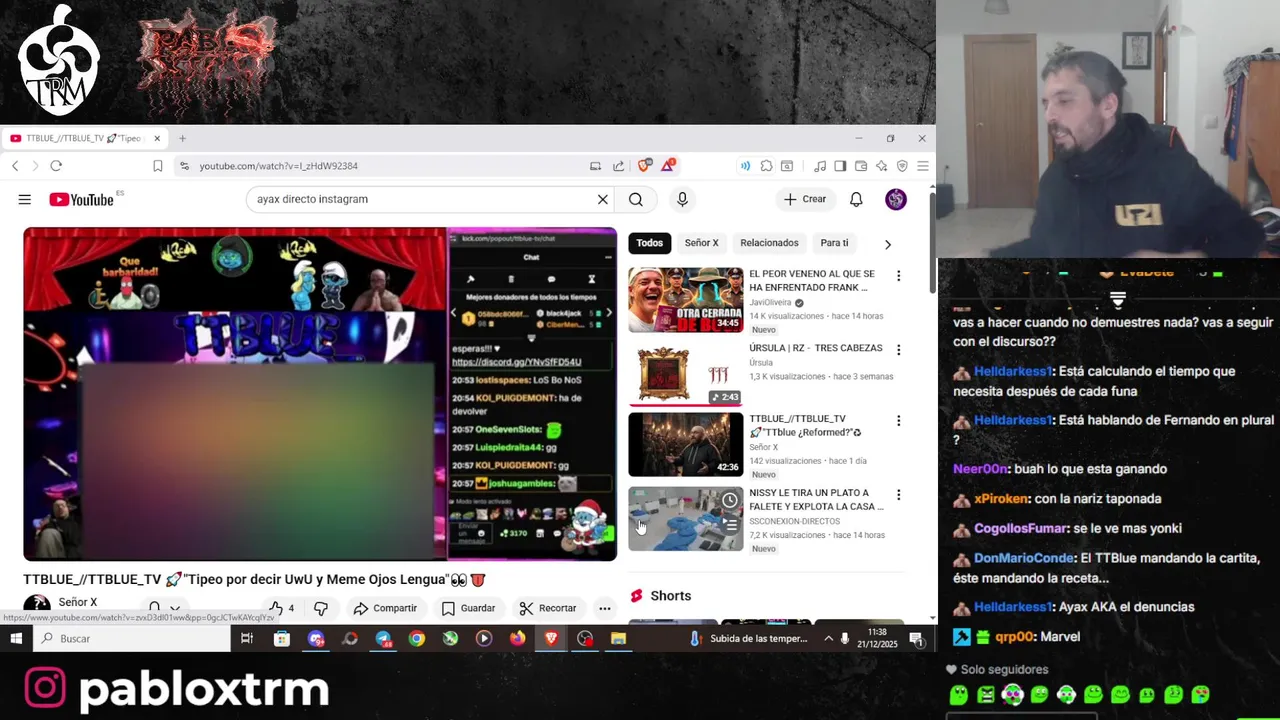Open options for ÚRSULA | RZ video
The width and height of the screenshot is (1280, 720).
point(898,350)
